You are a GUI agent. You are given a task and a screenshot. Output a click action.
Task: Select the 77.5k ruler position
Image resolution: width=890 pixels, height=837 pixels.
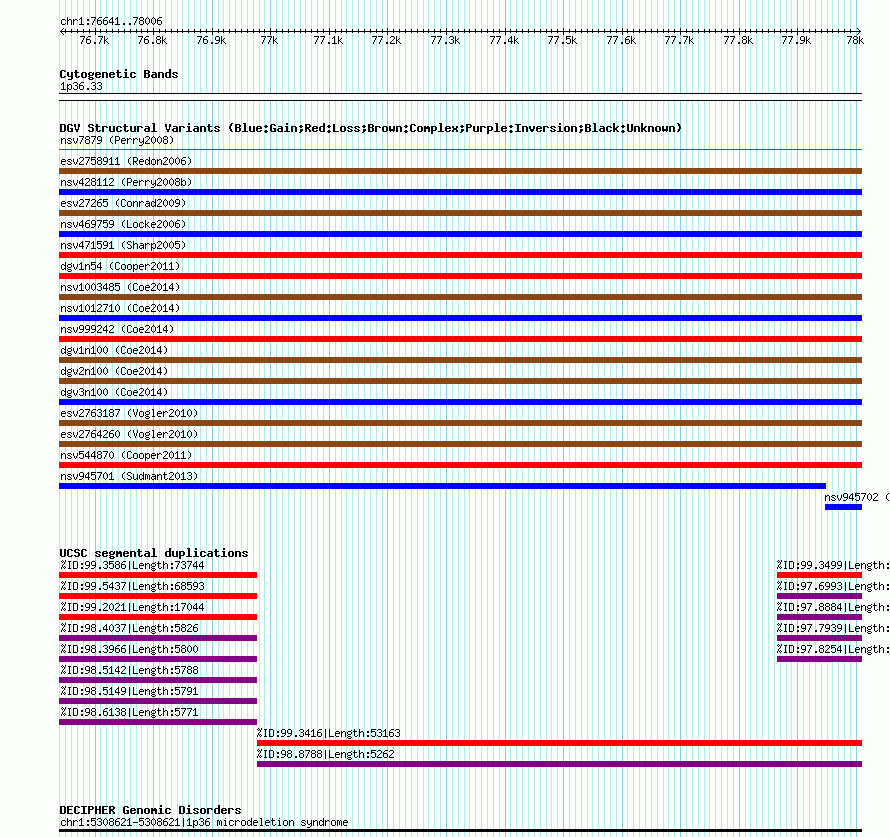pyautogui.click(x=562, y=40)
